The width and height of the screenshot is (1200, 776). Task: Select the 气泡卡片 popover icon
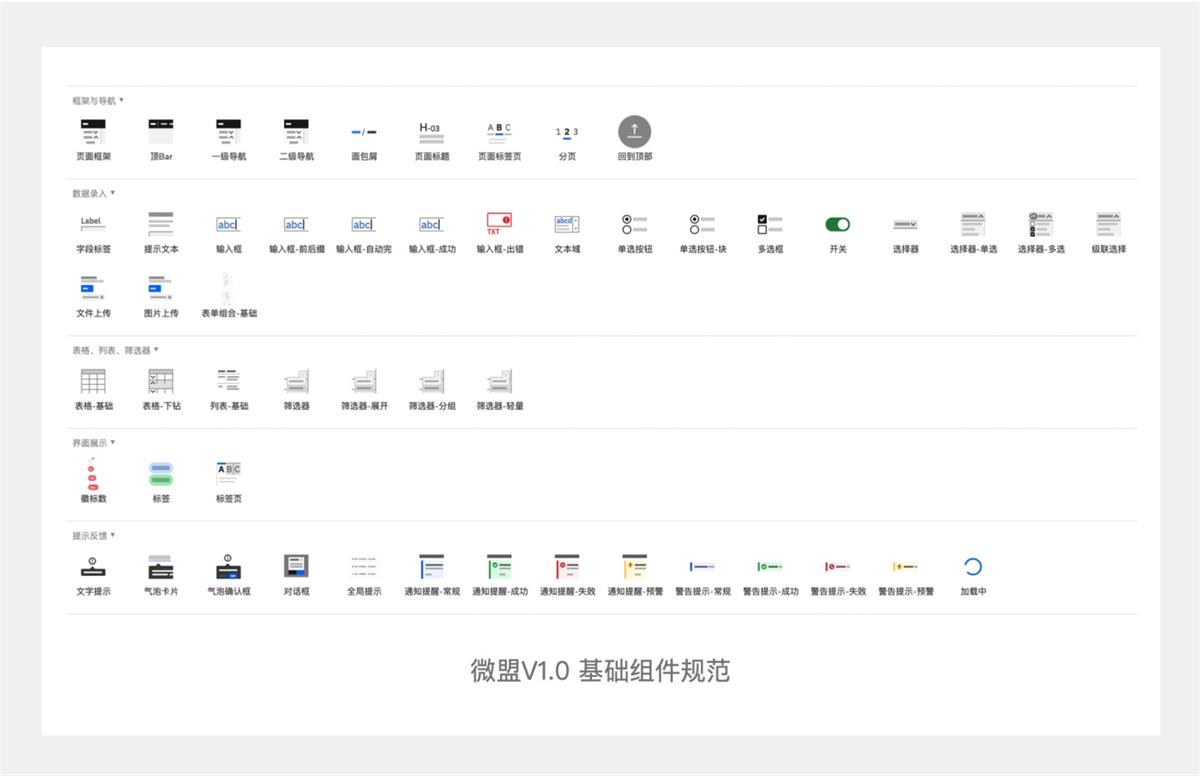(161, 566)
